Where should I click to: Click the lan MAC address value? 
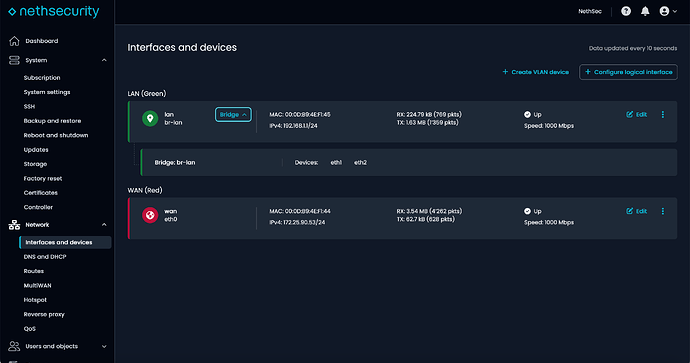(x=308, y=114)
